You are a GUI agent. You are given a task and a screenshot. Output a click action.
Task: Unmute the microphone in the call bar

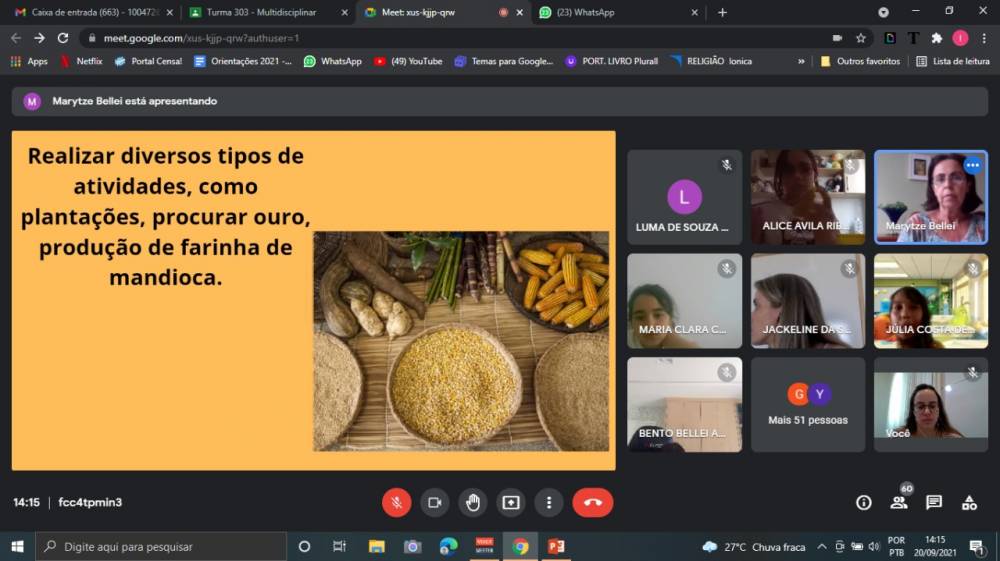coord(397,502)
